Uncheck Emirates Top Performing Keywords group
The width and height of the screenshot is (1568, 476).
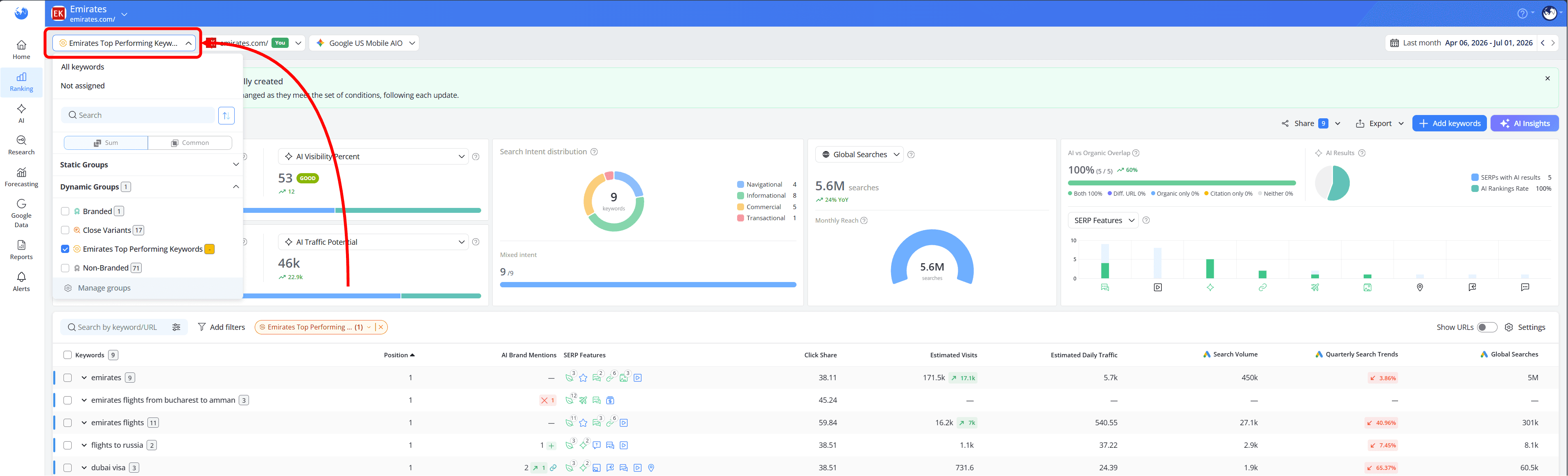pyautogui.click(x=65, y=250)
